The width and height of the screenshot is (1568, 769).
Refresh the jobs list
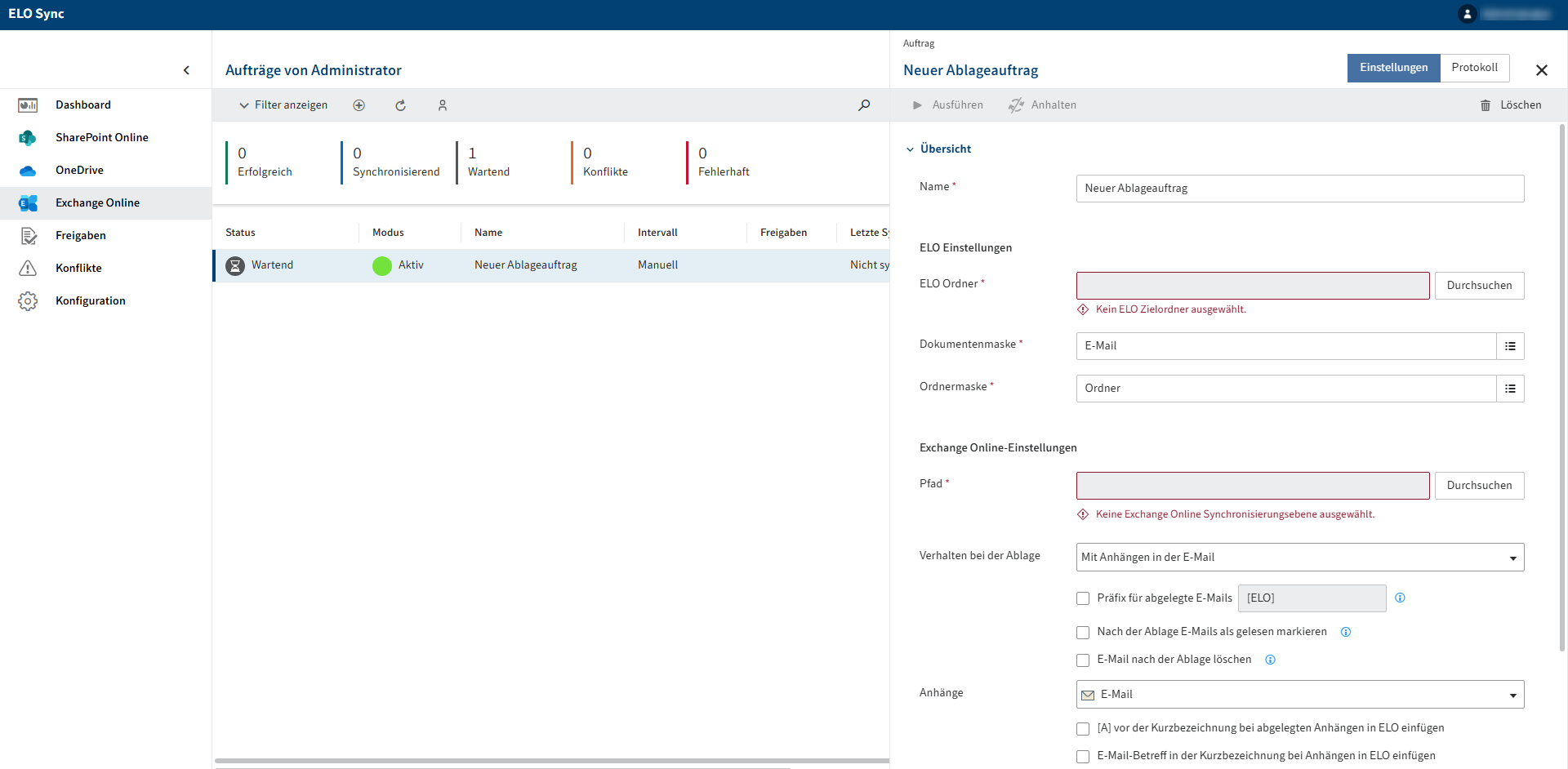click(400, 105)
